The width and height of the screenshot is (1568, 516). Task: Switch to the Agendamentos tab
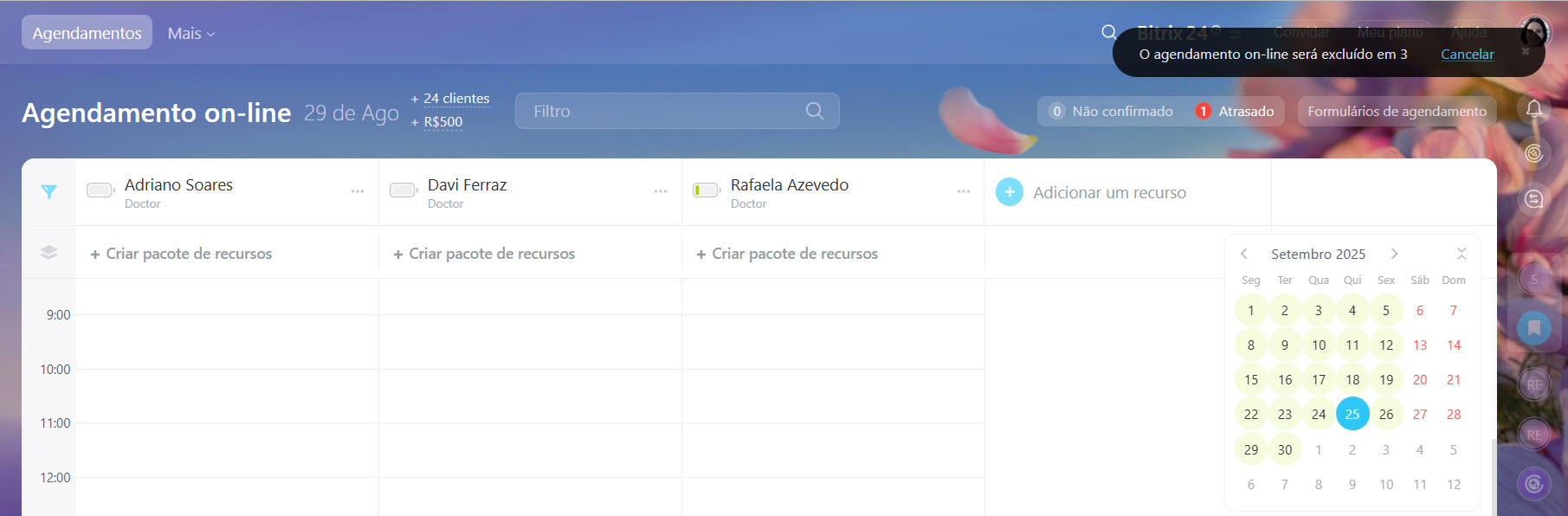point(87,33)
